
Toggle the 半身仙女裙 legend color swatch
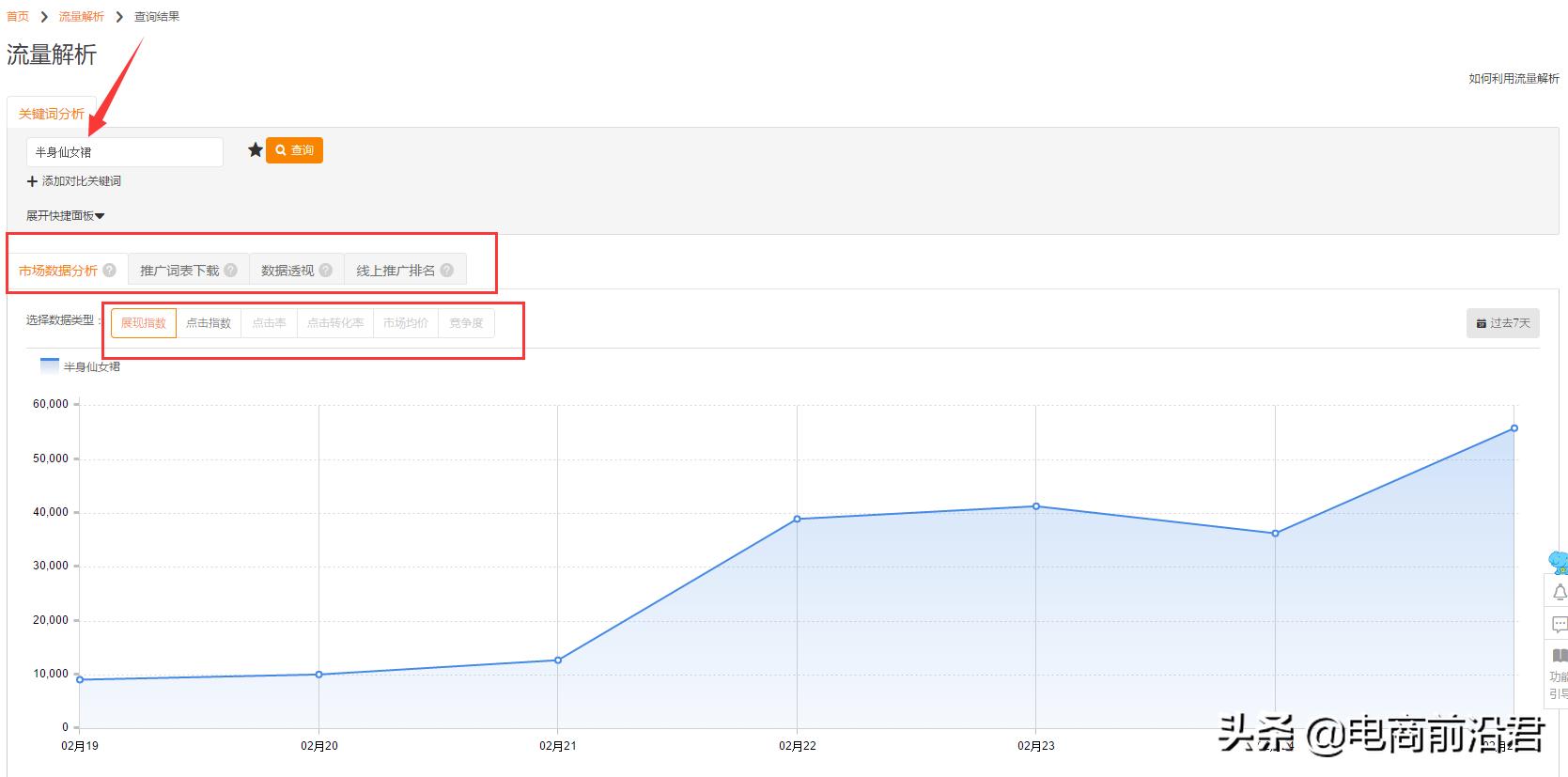[x=50, y=366]
